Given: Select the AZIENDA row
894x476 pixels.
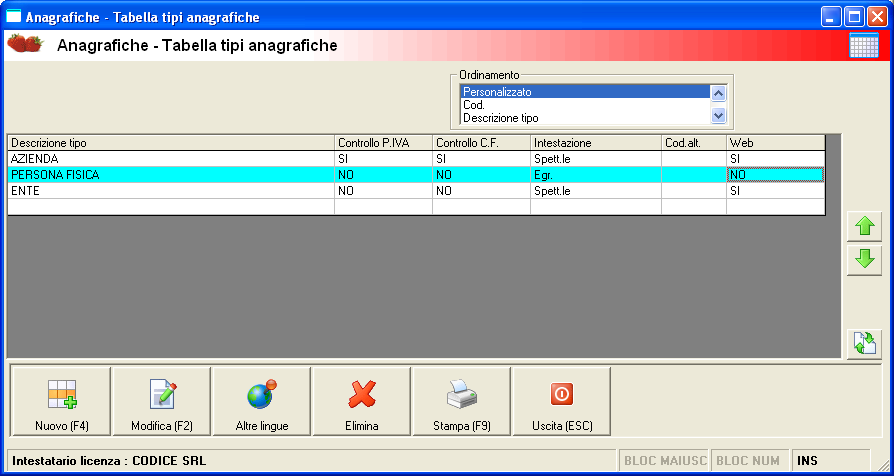Looking at the screenshot, I should click(x=416, y=159).
